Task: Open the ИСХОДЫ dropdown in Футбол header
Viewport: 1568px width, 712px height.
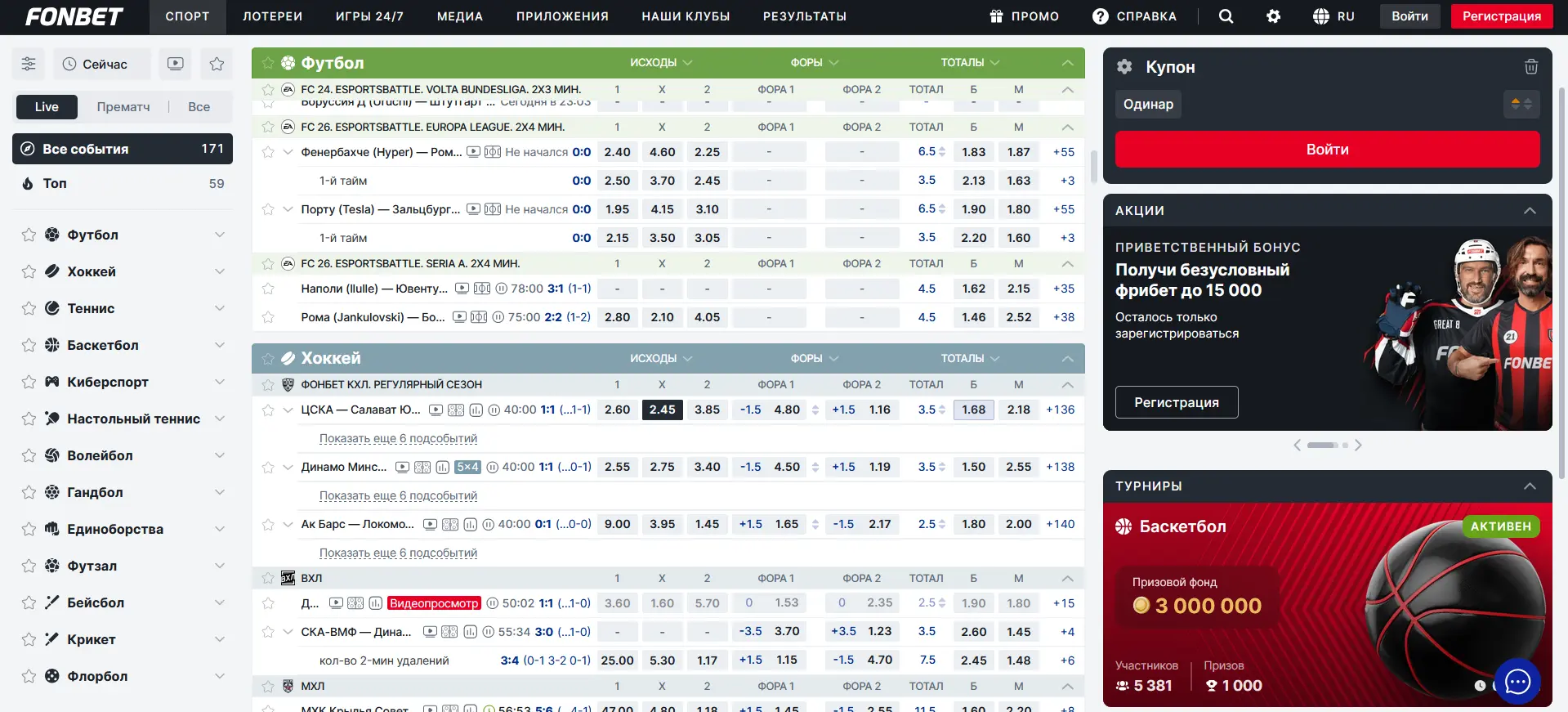Action: click(661, 62)
